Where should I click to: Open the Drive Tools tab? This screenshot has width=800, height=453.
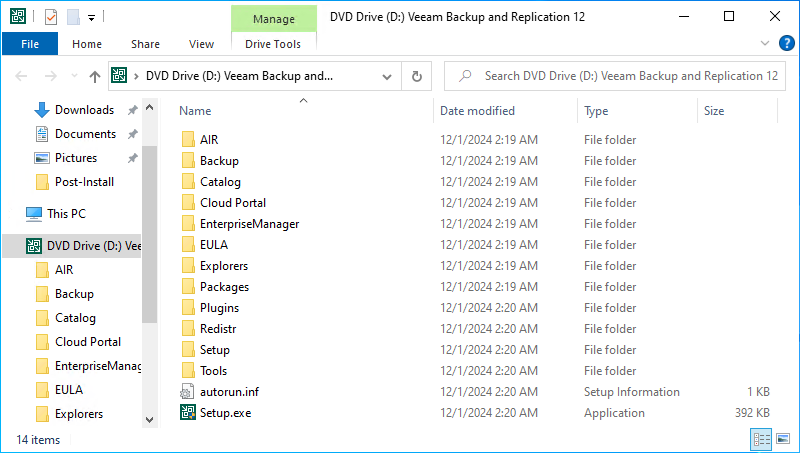(x=273, y=44)
